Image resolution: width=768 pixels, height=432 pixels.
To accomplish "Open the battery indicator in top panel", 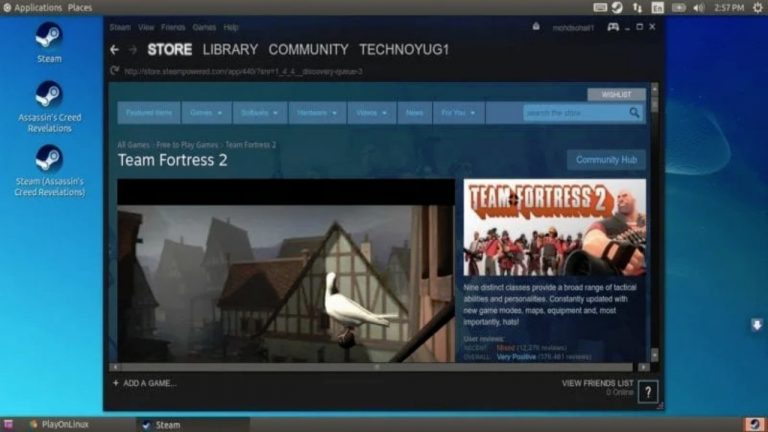I will coord(678,7).
